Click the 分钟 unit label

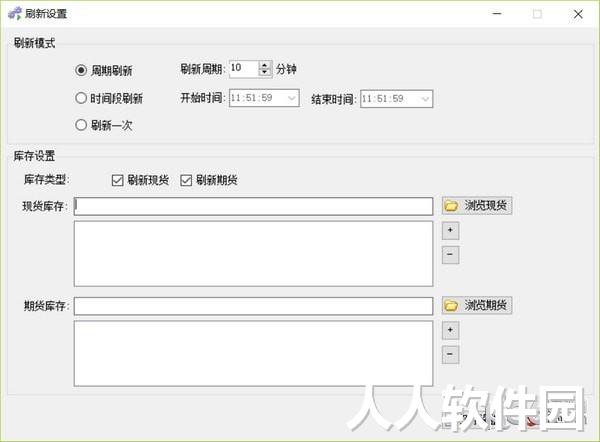click(286, 69)
